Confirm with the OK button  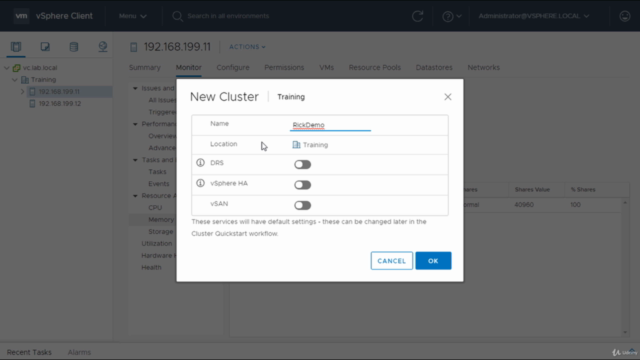(x=433, y=261)
